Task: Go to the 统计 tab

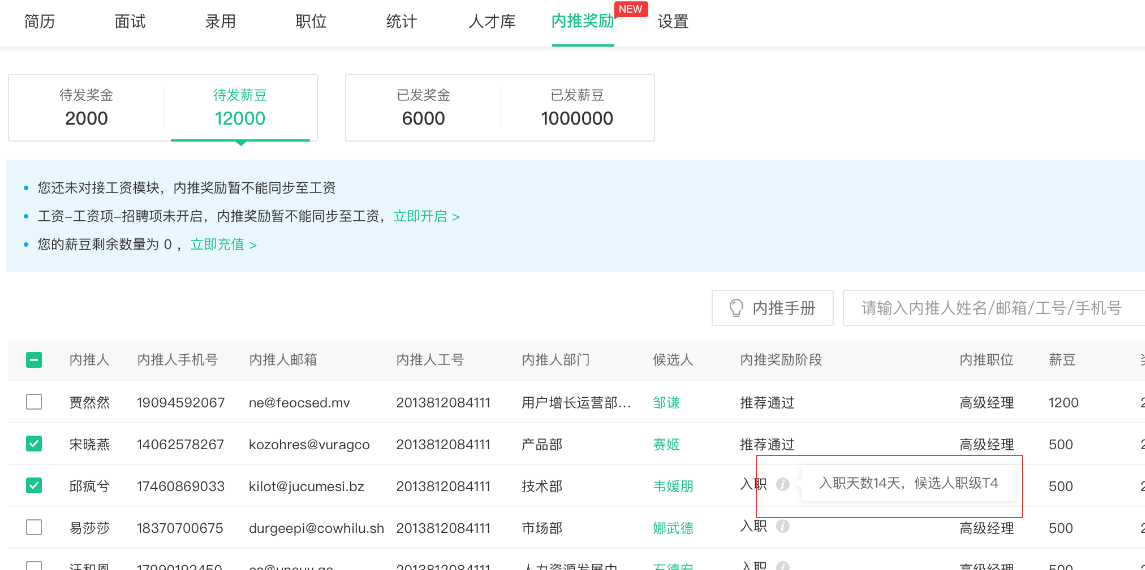Action: [401, 21]
